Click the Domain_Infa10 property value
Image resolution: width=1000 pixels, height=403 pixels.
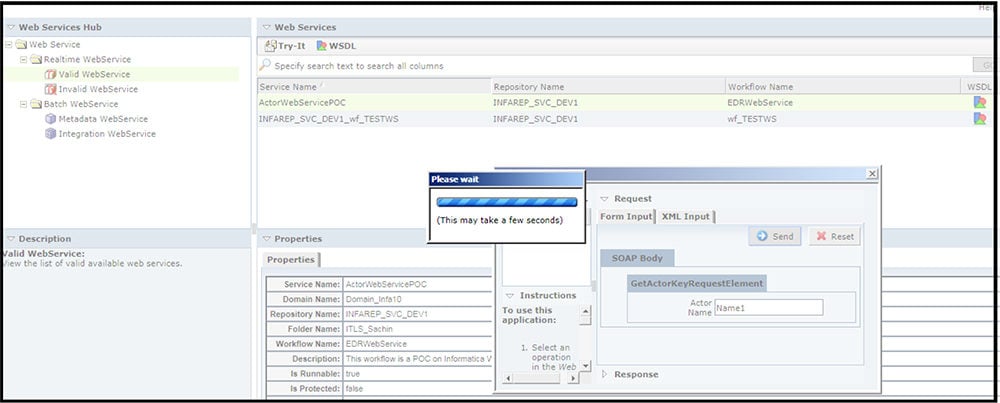(x=374, y=299)
